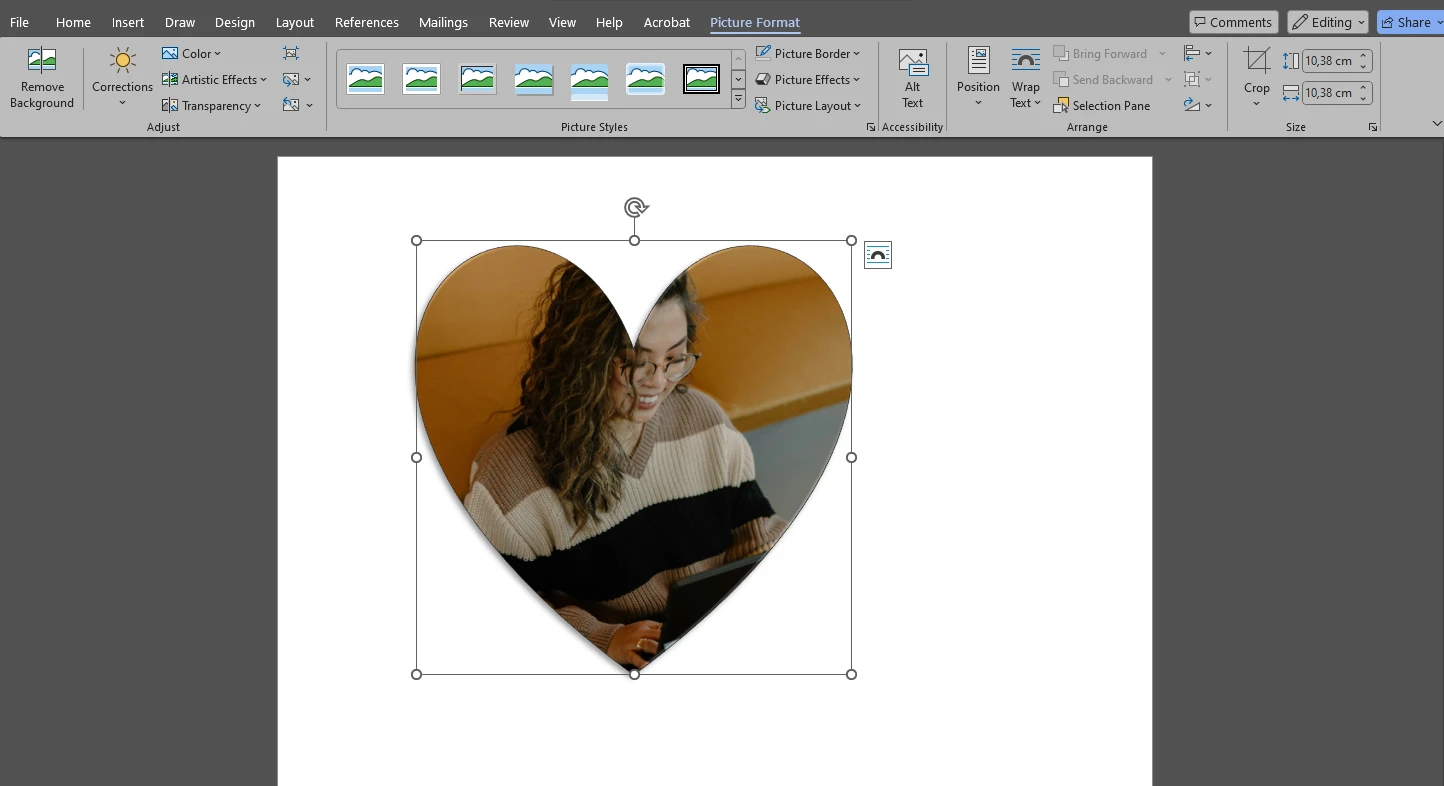1444x786 pixels.
Task: Open Size dialog launcher
Action: (x=1373, y=127)
